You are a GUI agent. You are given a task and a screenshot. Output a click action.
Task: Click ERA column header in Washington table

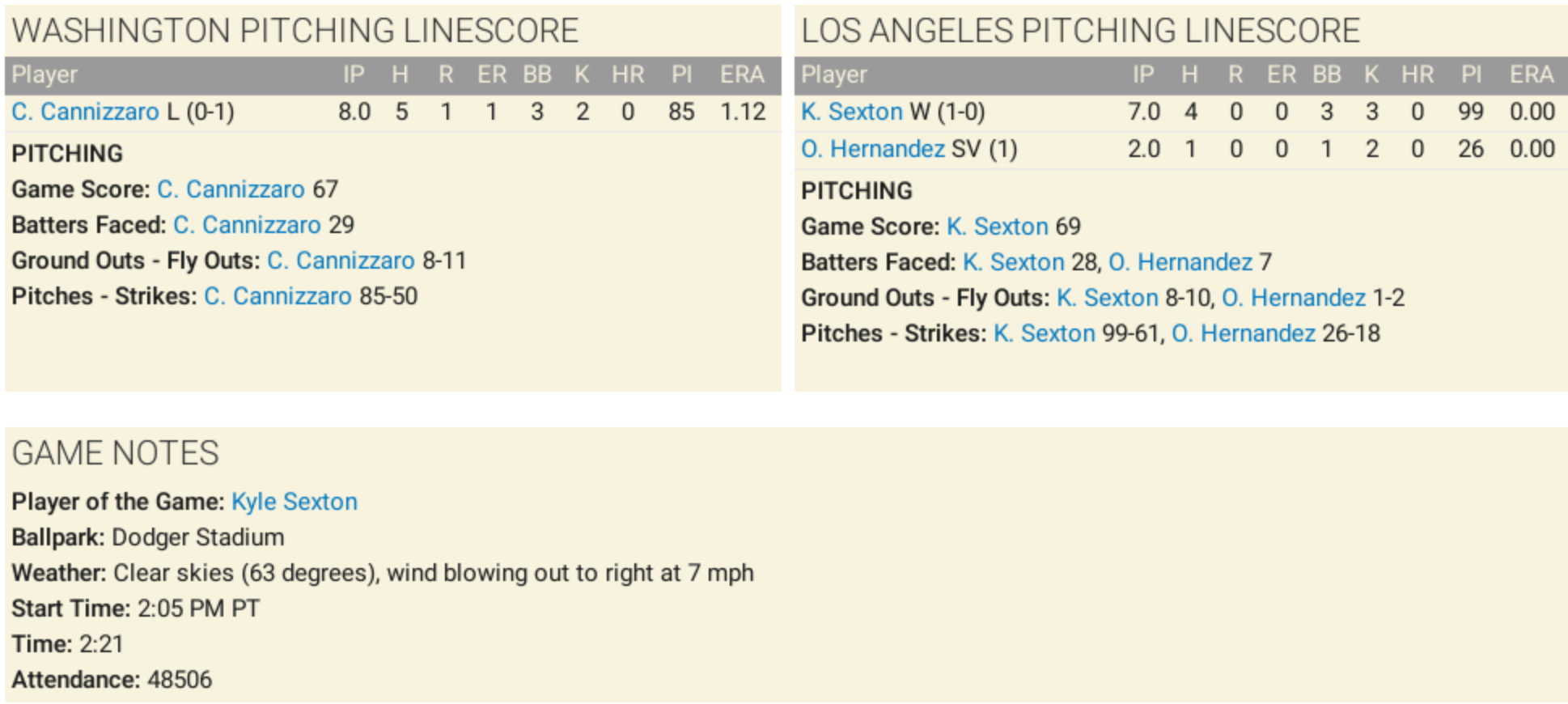pyautogui.click(x=742, y=75)
